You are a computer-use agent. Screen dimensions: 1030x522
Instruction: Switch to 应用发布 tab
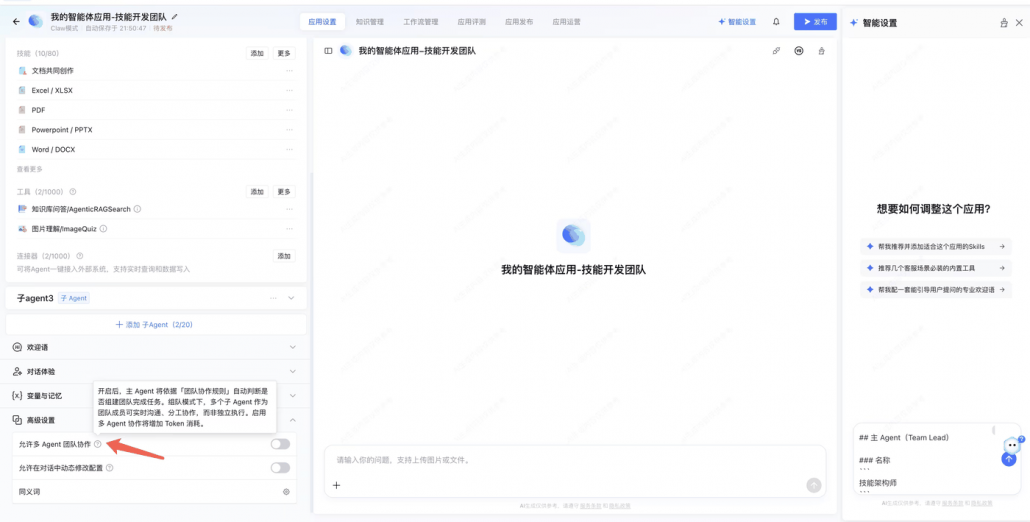click(519, 22)
